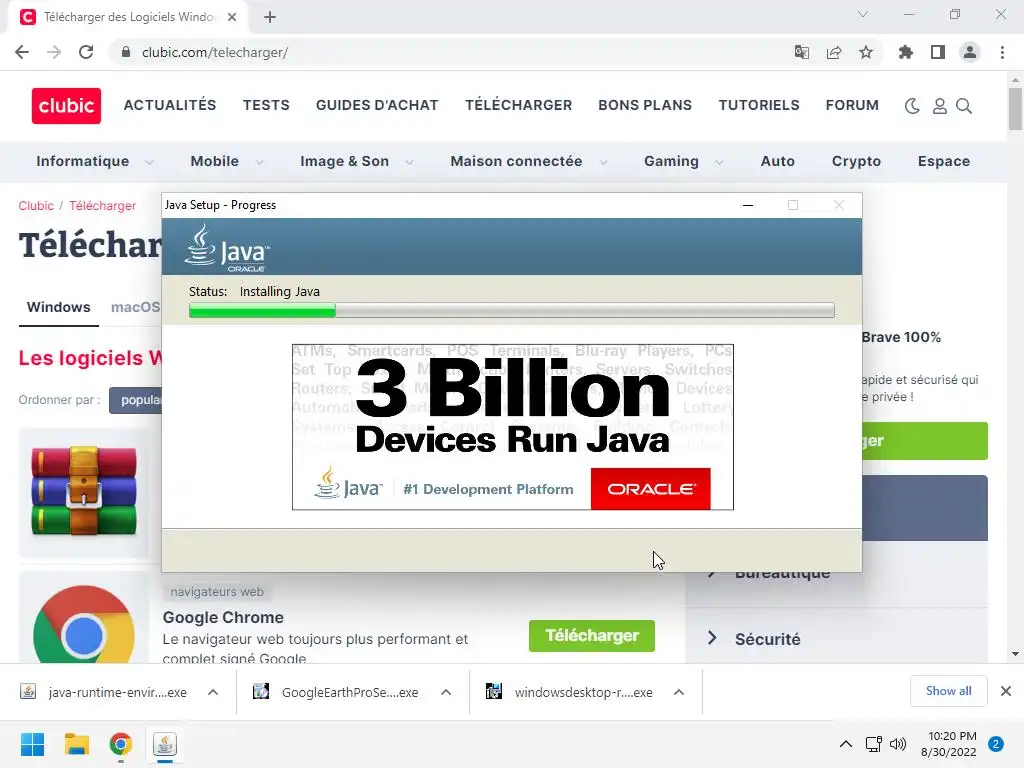This screenshot has height=768, width=1024.
Task: Minimize the Java Setup window
Action: pos(748,205)
